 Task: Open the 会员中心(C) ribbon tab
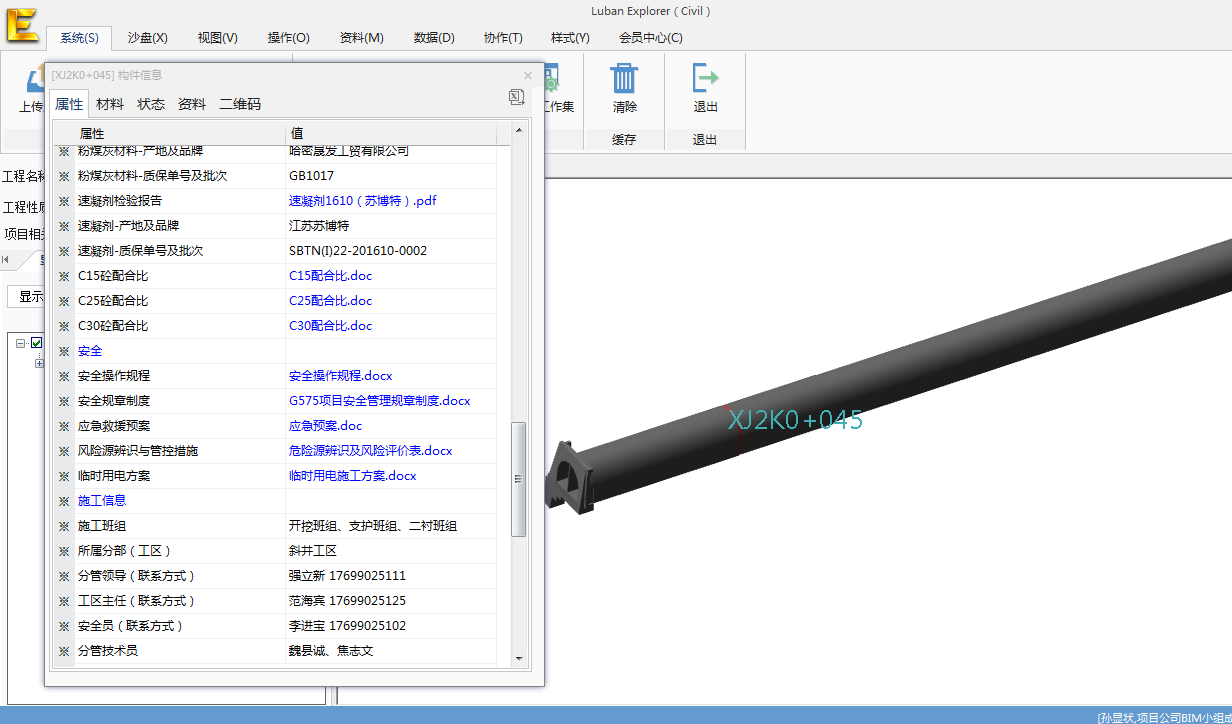pyautogui.click(x=651, y=38)
